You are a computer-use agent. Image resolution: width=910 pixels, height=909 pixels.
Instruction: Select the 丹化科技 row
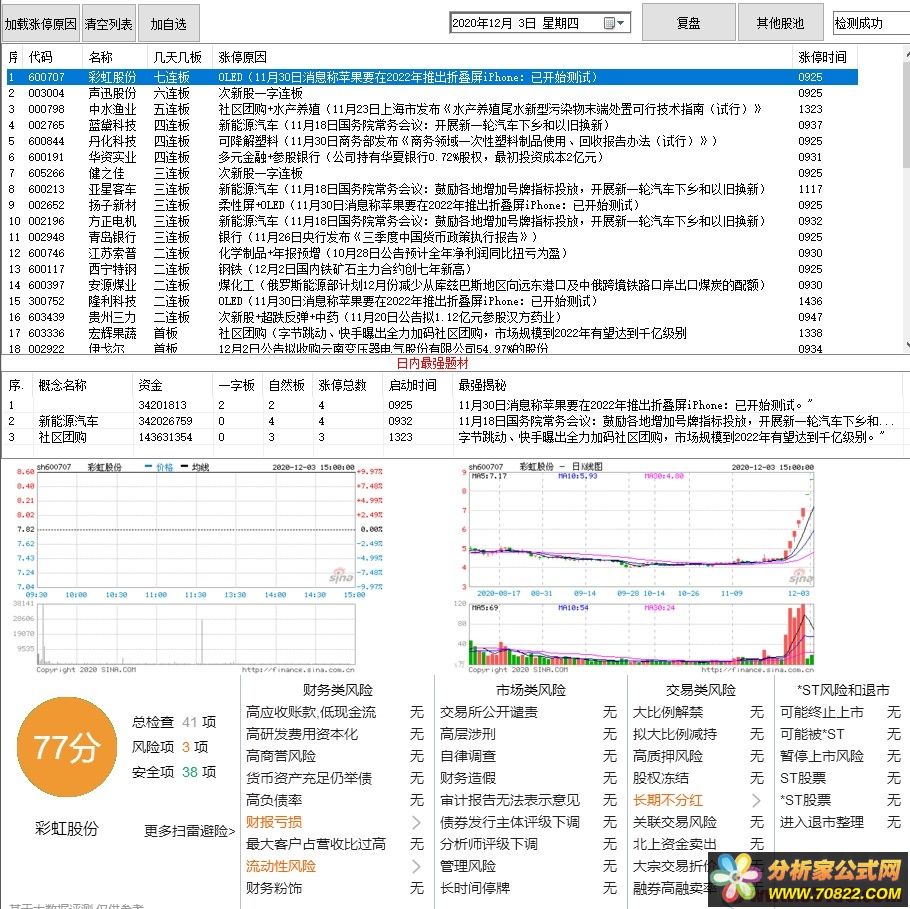(x=432, y=141)
